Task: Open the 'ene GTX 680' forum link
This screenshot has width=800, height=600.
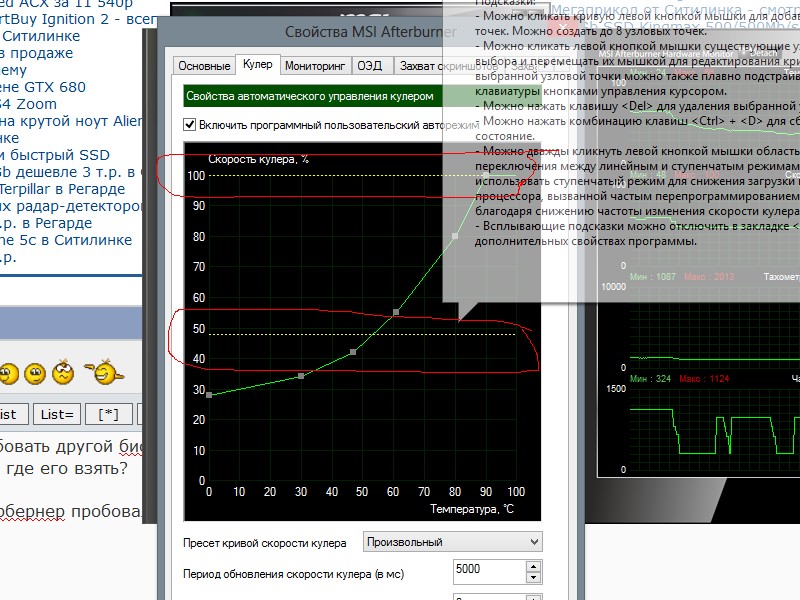Action: [43, 87]
